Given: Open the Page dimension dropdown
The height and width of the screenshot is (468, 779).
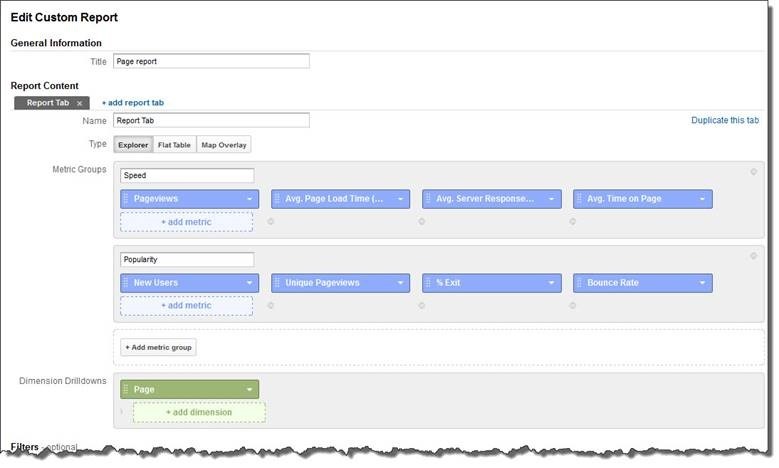Looking at the screenshot, I should (x=249, y=389).
